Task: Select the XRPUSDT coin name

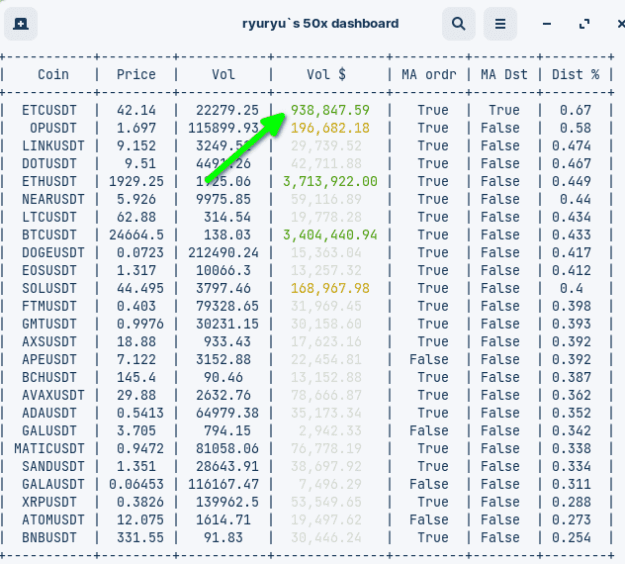Action: click(x=49, y=502)
